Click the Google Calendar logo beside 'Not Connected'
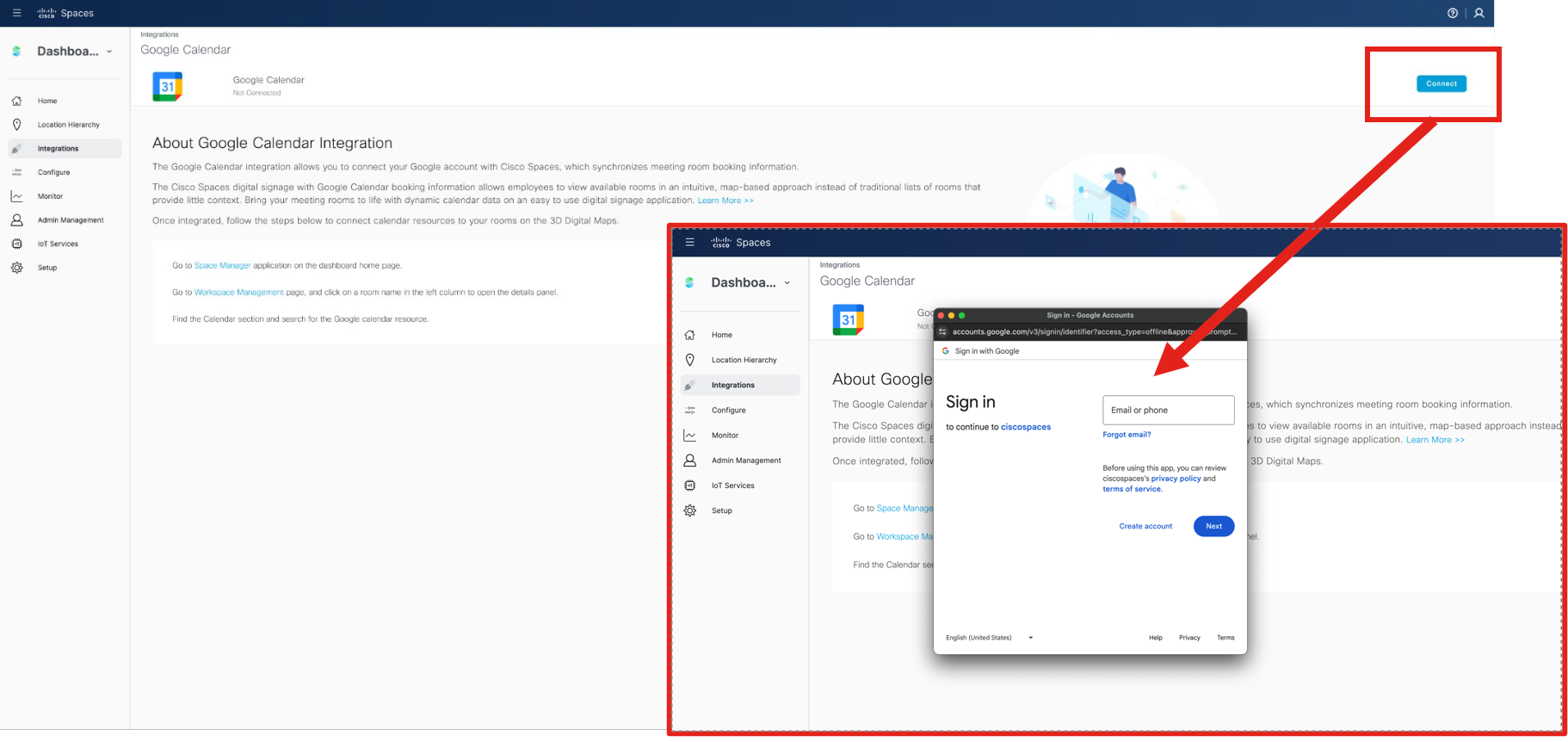The image size is (1568, 742). [167, 86]
